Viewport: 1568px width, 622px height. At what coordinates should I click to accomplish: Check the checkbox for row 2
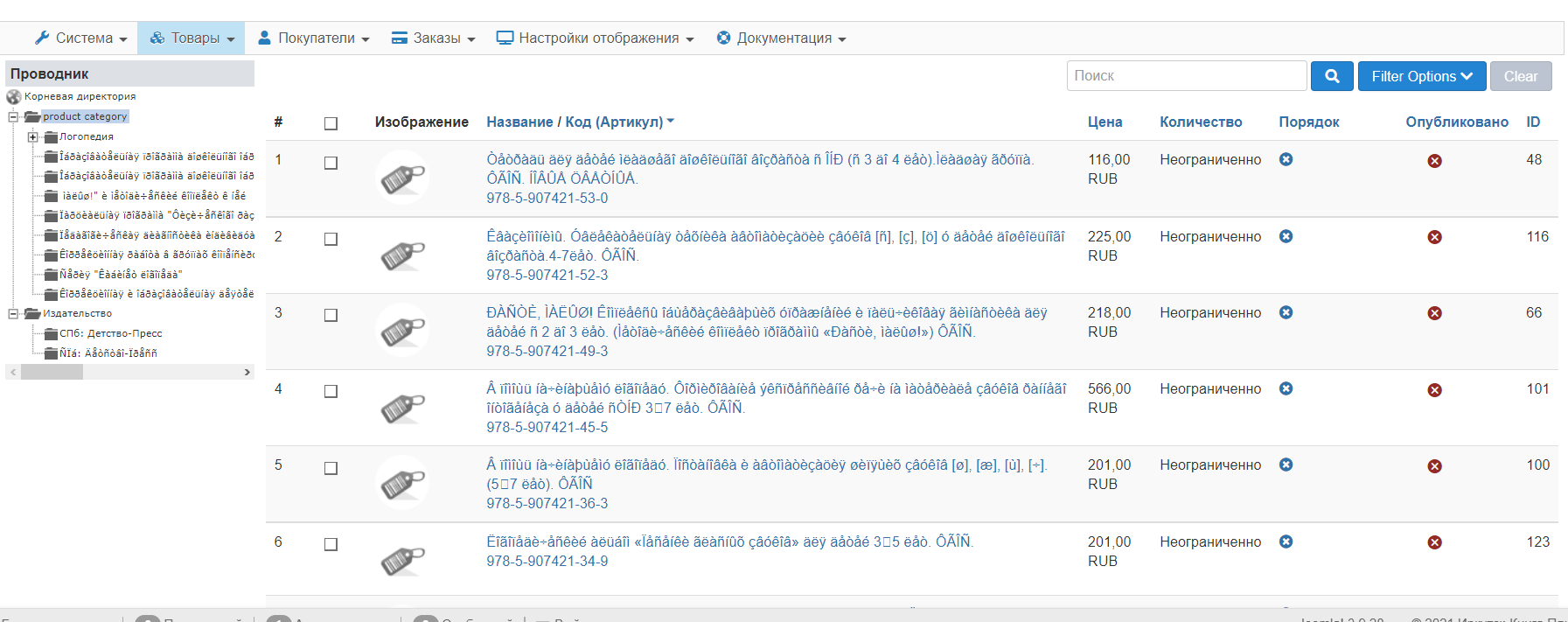pos(331,239)
